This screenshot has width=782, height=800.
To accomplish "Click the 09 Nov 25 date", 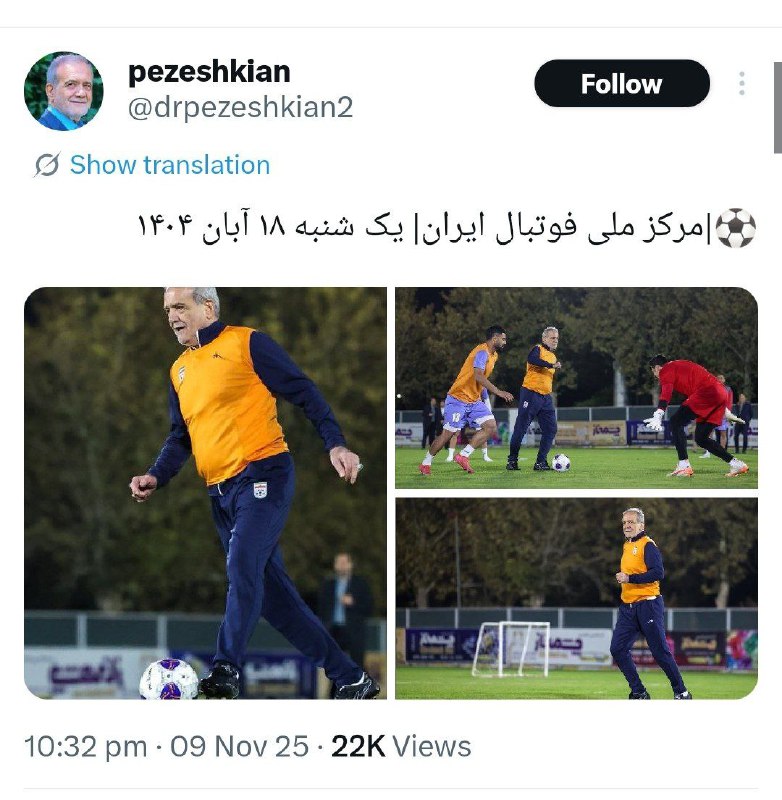I will [239, 747].
